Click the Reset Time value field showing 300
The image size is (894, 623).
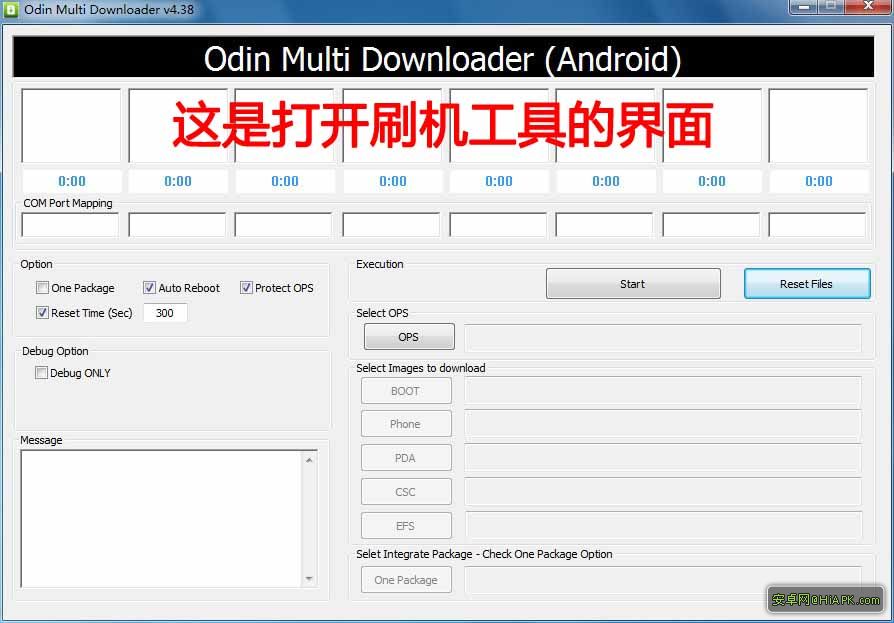165,312
